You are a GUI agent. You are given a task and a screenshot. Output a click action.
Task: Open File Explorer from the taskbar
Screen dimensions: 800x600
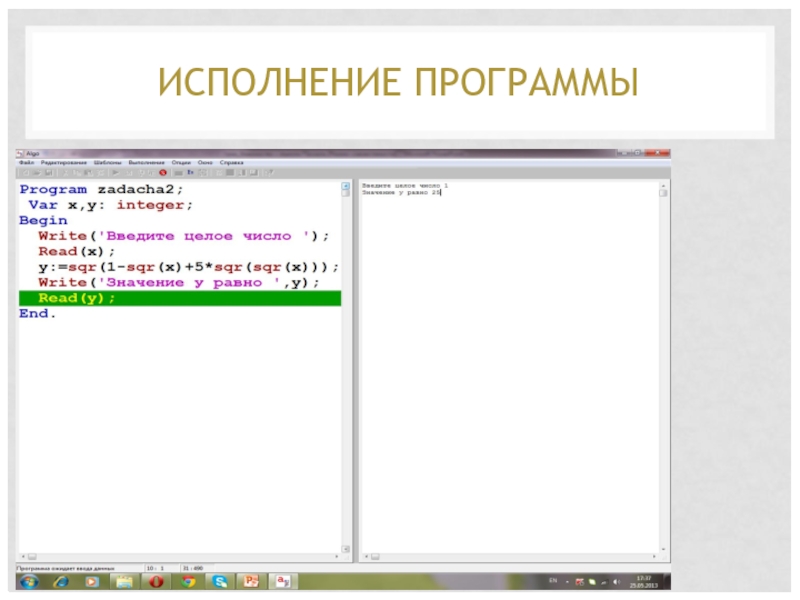tap(124, 582)
